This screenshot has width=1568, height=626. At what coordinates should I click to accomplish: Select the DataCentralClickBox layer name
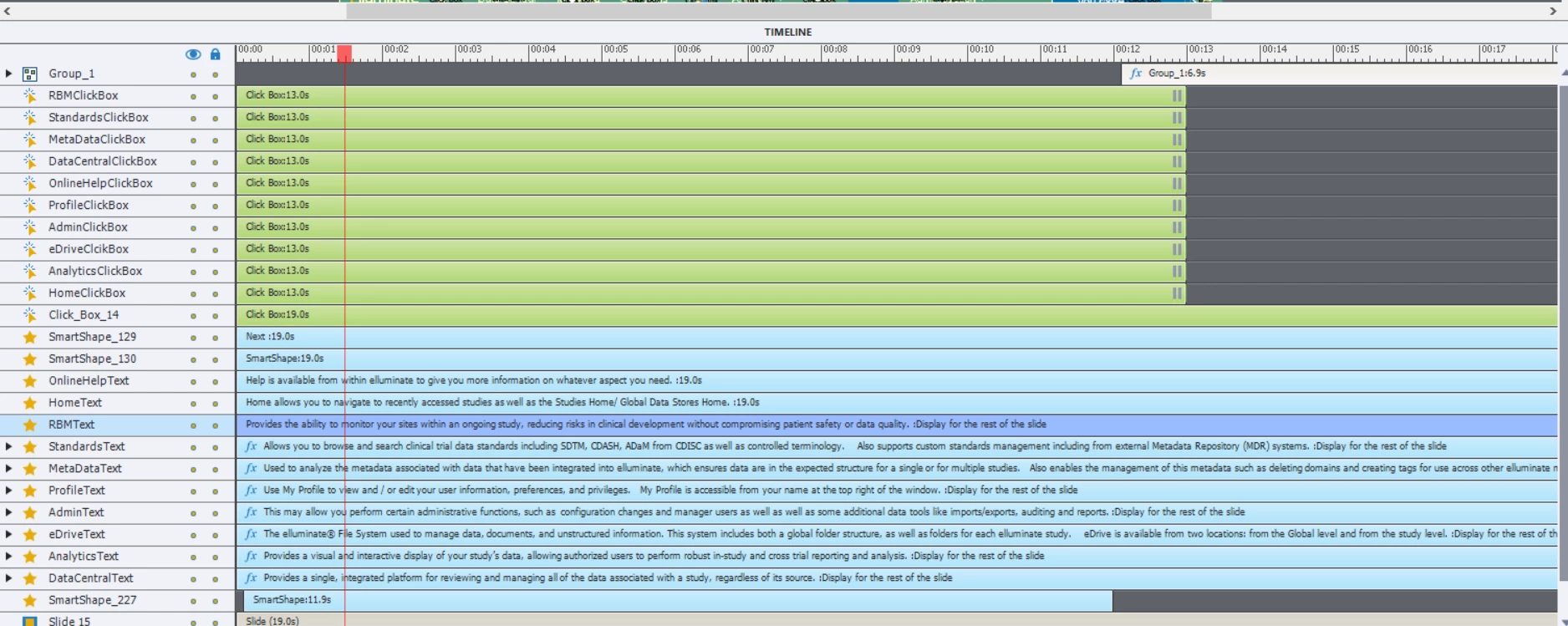[103, 161]
